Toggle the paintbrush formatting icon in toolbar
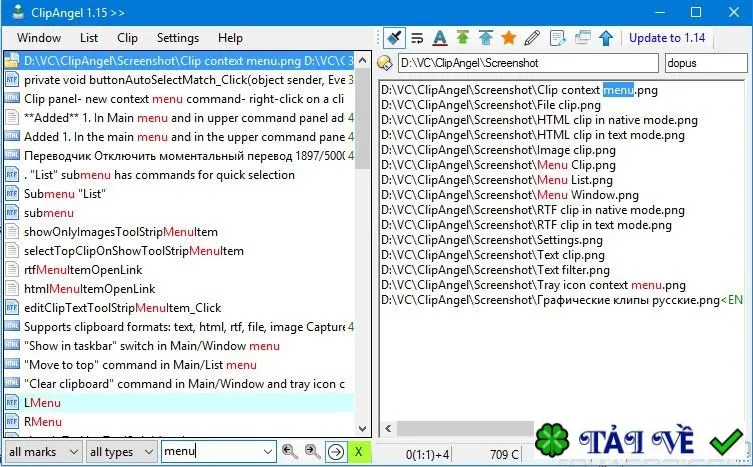The image size is (753, 467). tap(394, 37)
